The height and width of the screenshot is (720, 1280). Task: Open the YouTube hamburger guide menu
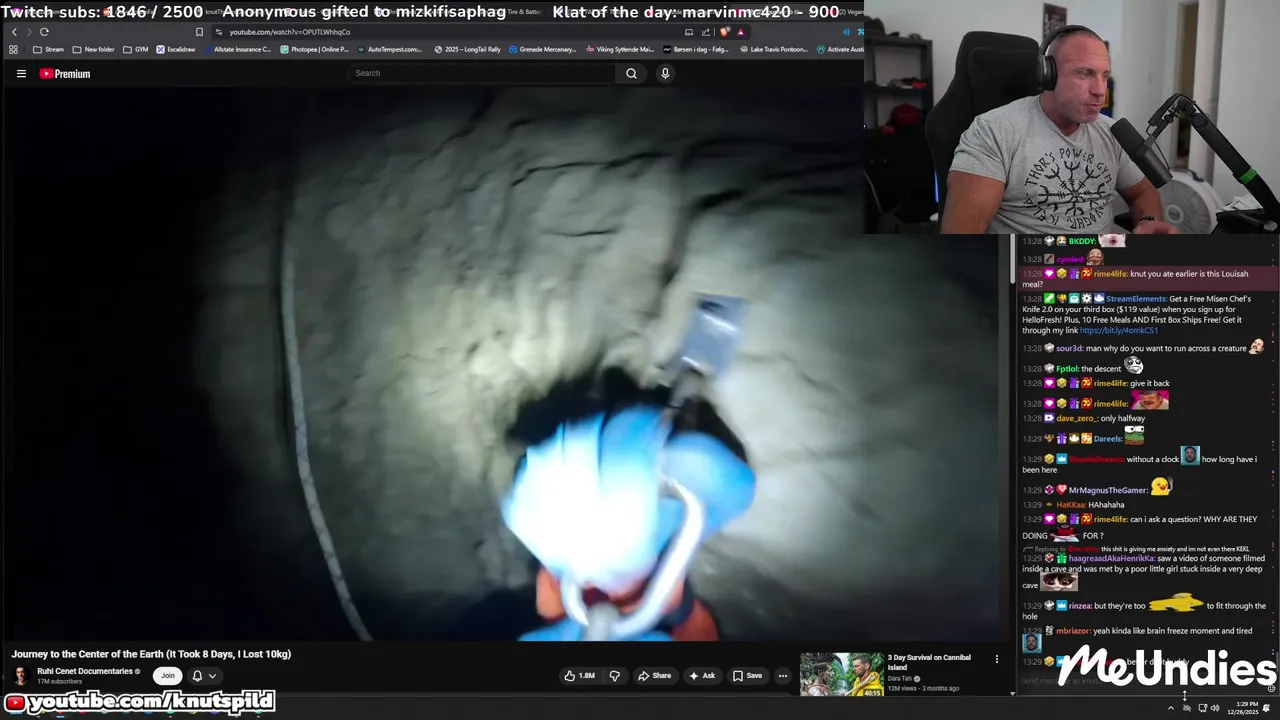coord(21,73)
